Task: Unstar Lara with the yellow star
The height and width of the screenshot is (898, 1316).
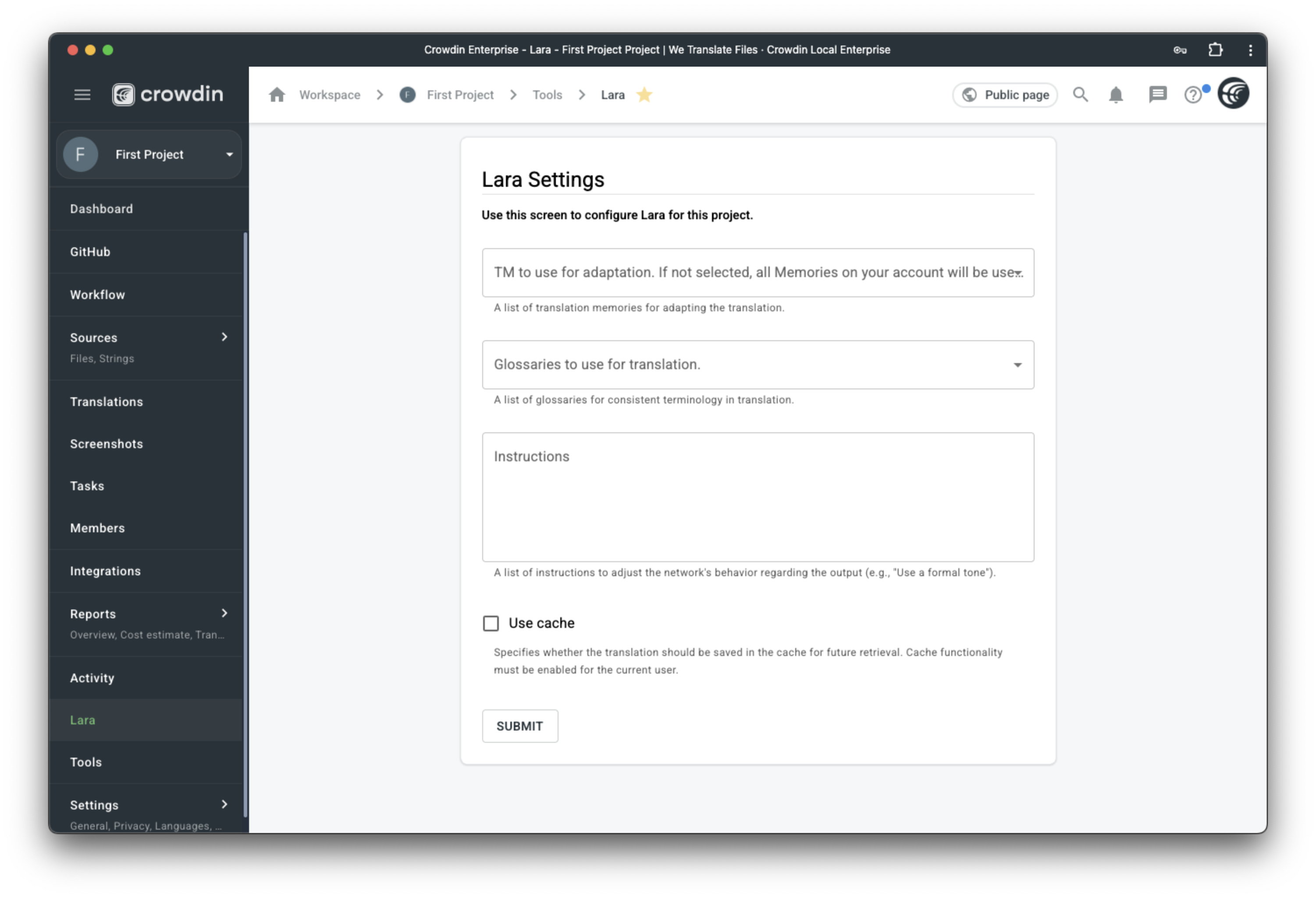Action: (x=644, y=95)
